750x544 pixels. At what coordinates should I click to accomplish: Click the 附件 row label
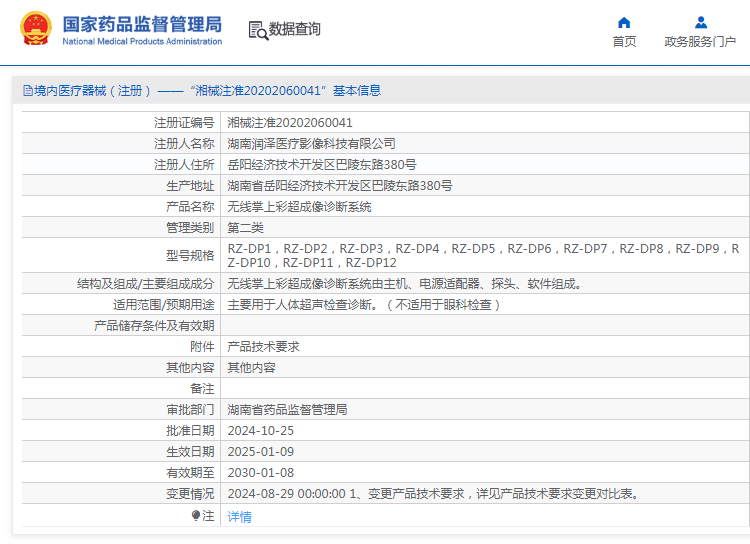click(x=202, y=347)
